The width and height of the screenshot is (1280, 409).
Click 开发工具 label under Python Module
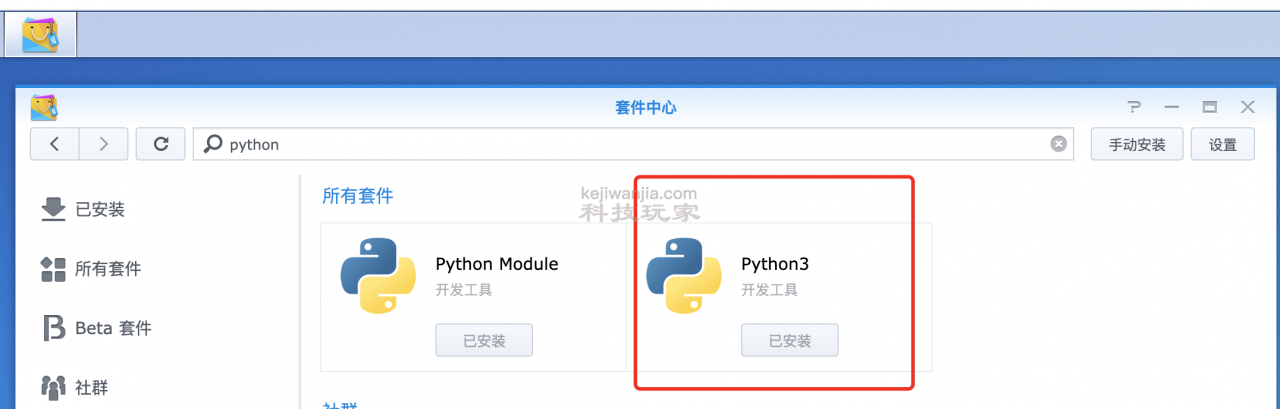[464, 290]
